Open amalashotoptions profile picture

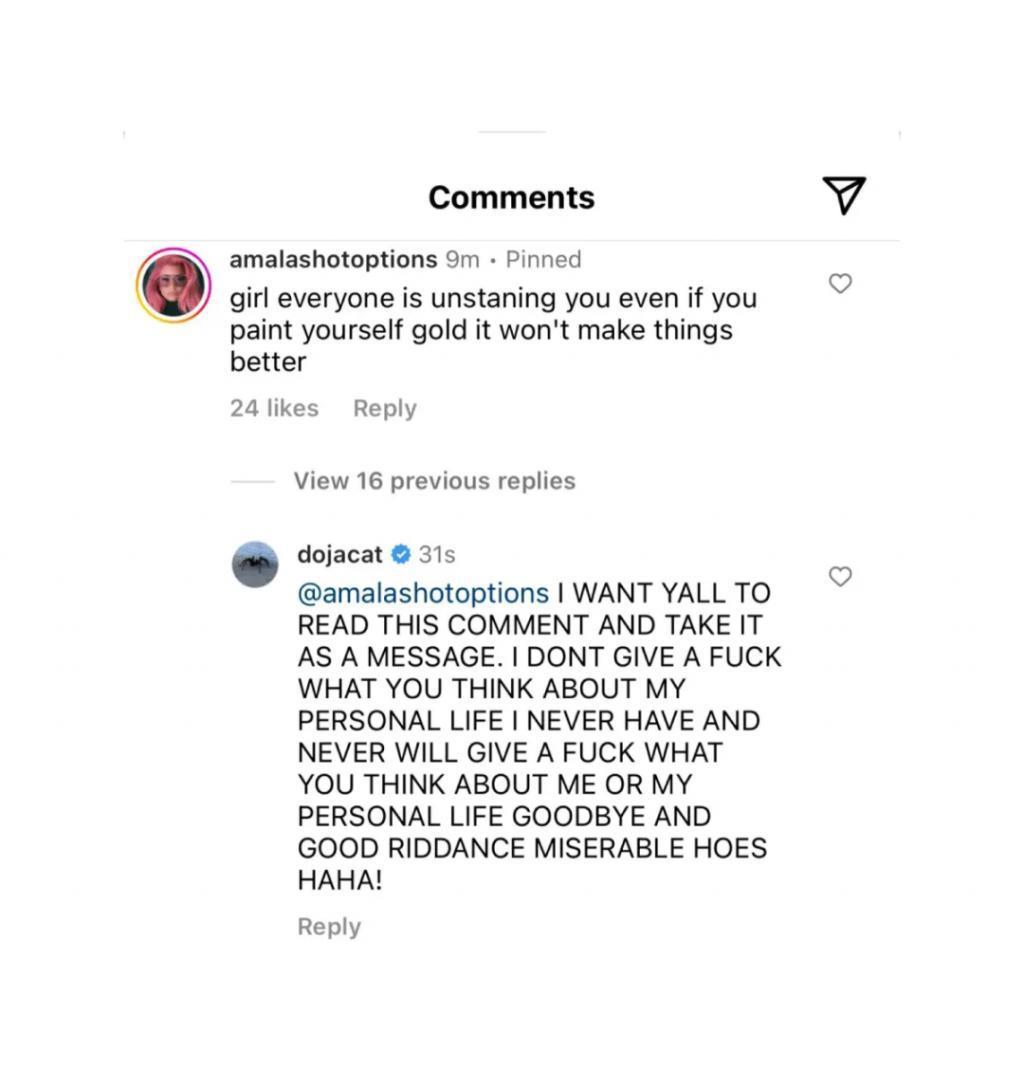click(173, 285)
